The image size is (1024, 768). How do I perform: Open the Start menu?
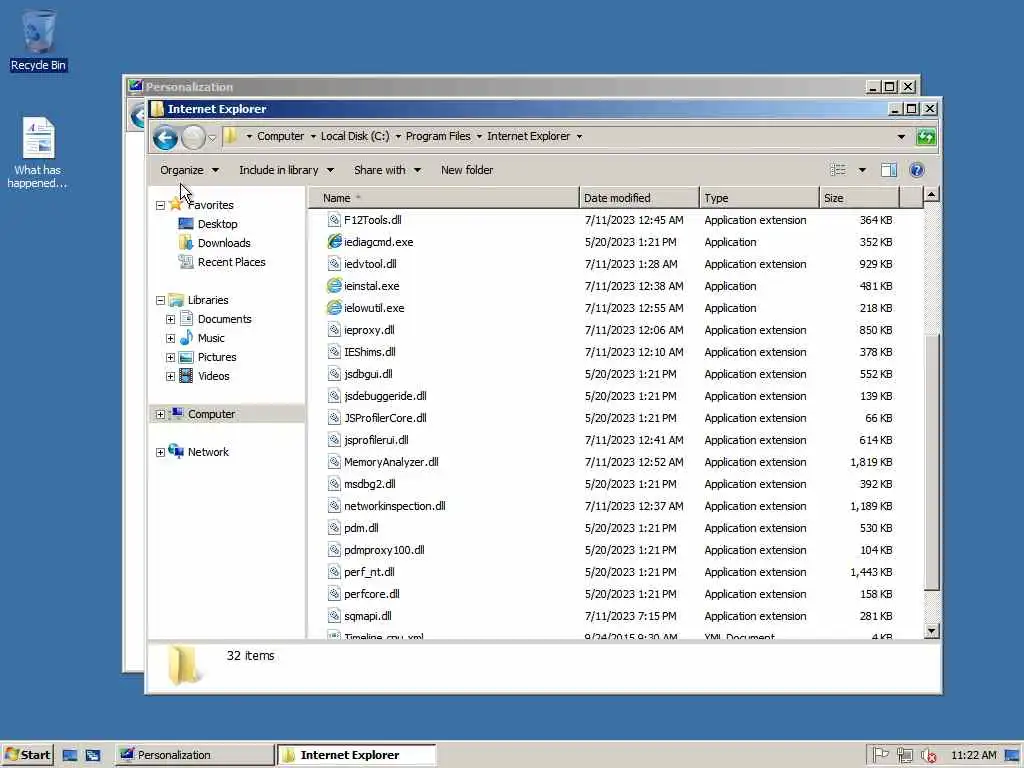click(x=27, y=755)
